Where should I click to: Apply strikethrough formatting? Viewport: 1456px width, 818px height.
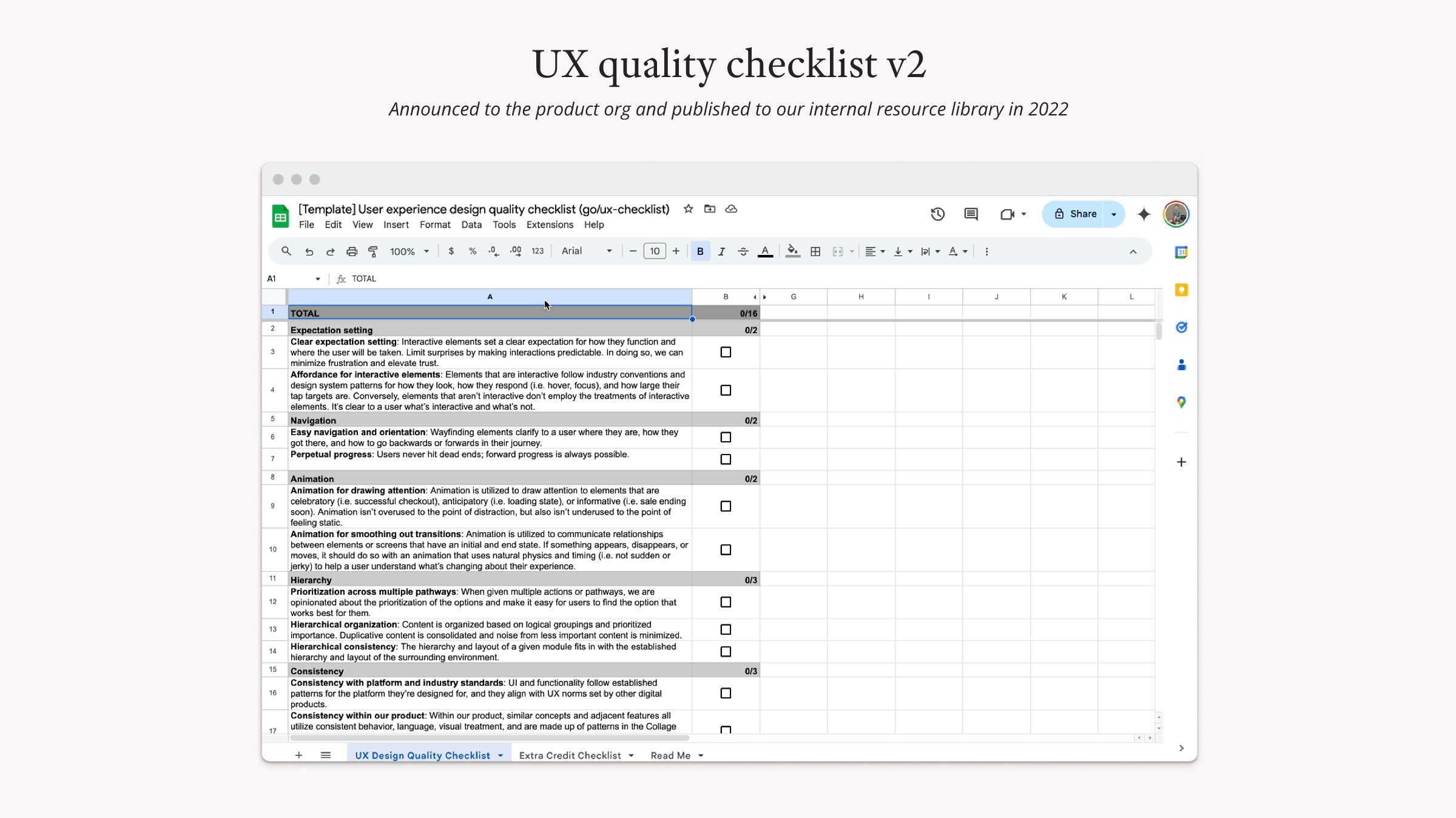(x=743, y=251)
